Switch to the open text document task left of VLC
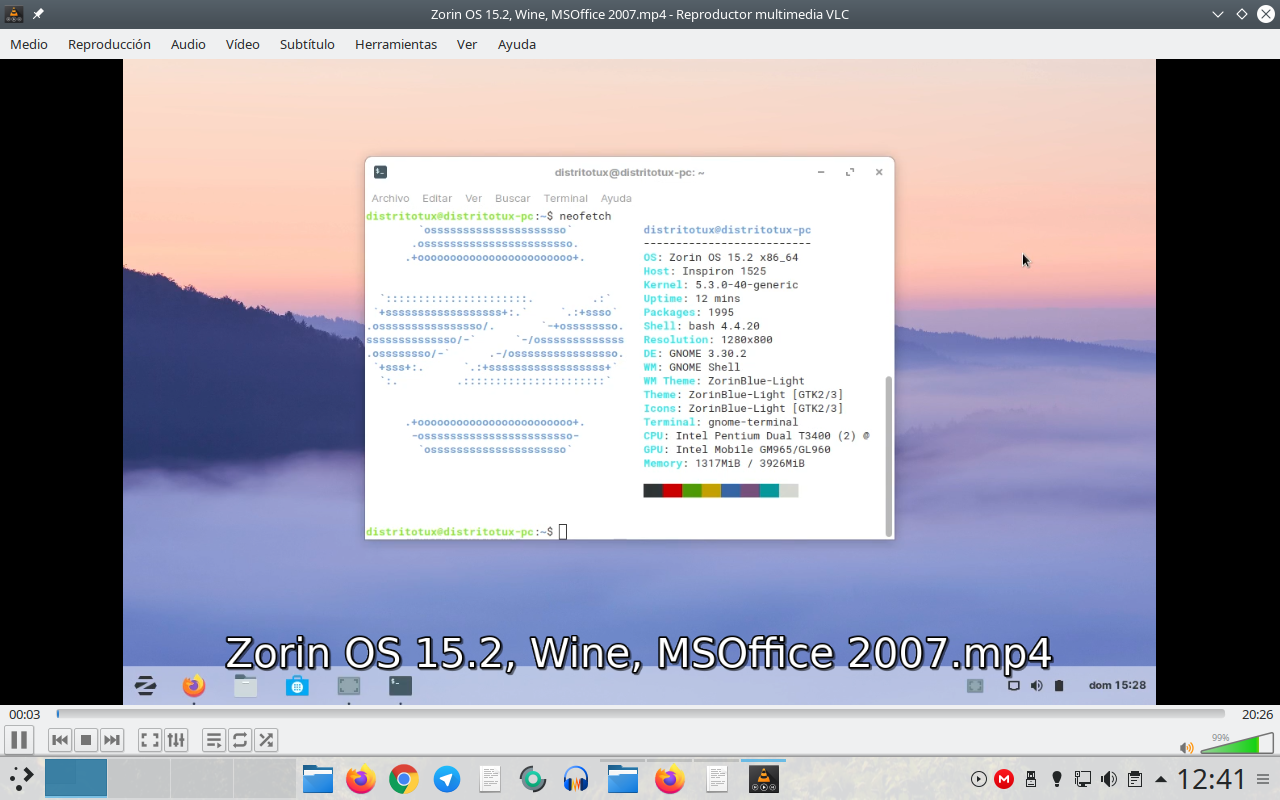 717,778
